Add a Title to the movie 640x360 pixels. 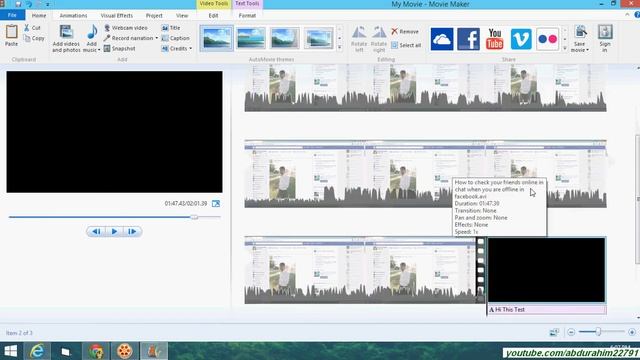171,28
